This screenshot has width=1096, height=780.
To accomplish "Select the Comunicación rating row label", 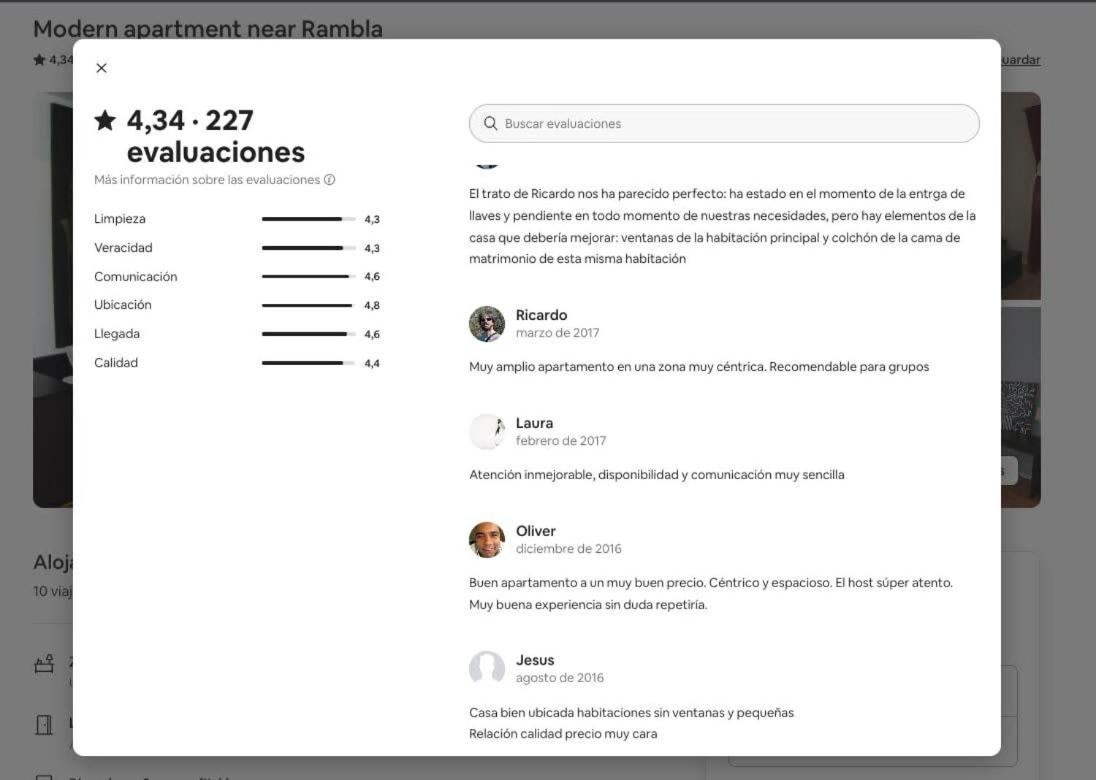I will [136, 277].
